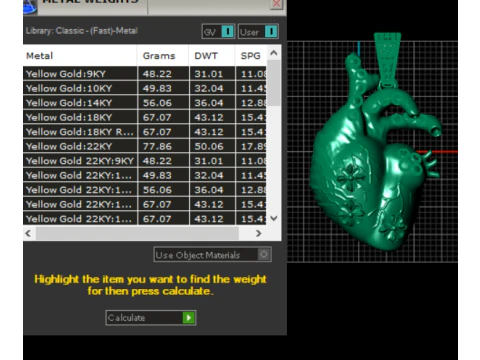The image size is (480, 360).
Task: Click the 36.04 DWT value for Yellow Gold:14KY
Action: [x=209, y=103]
